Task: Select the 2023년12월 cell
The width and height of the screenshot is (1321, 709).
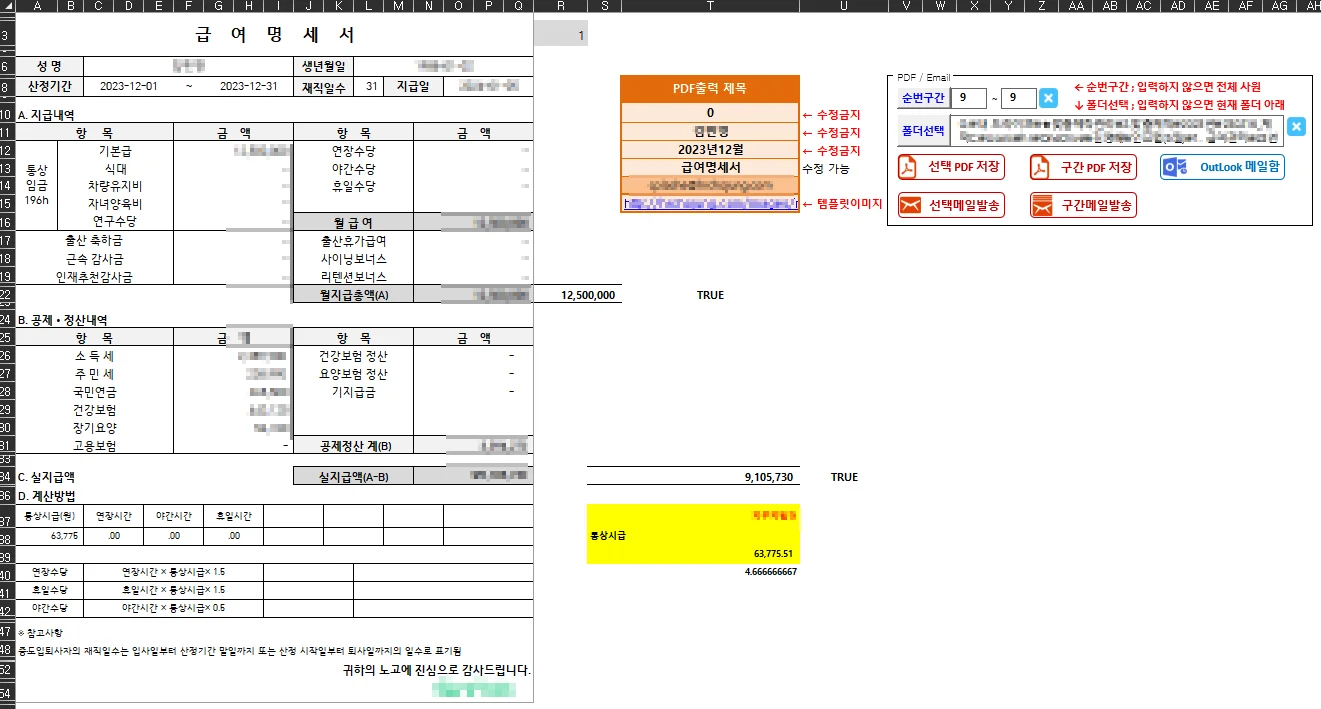Action: click(x=710, y=149)
